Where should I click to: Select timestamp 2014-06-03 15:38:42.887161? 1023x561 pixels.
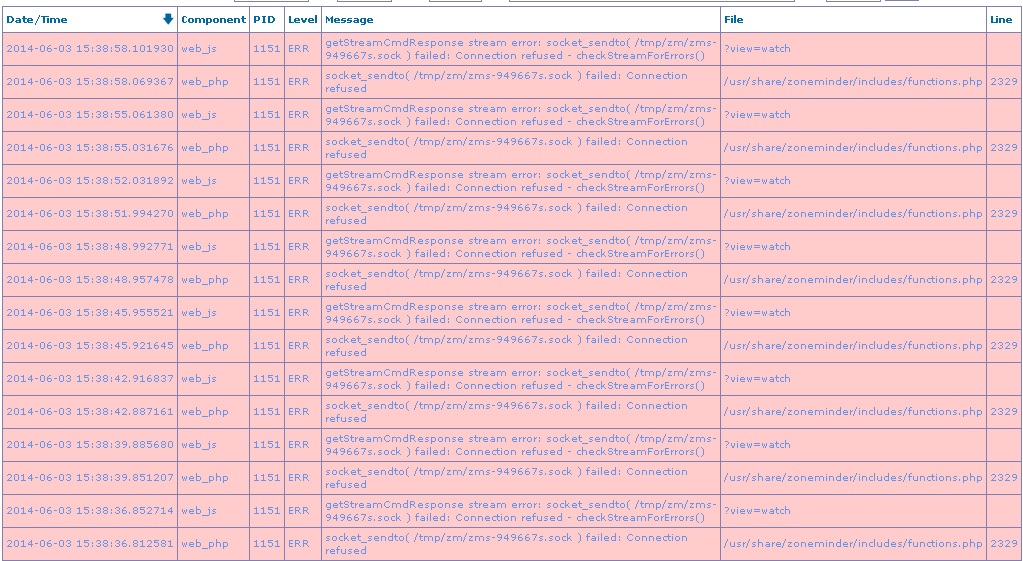pyautogui.click(x=90, y=411)
